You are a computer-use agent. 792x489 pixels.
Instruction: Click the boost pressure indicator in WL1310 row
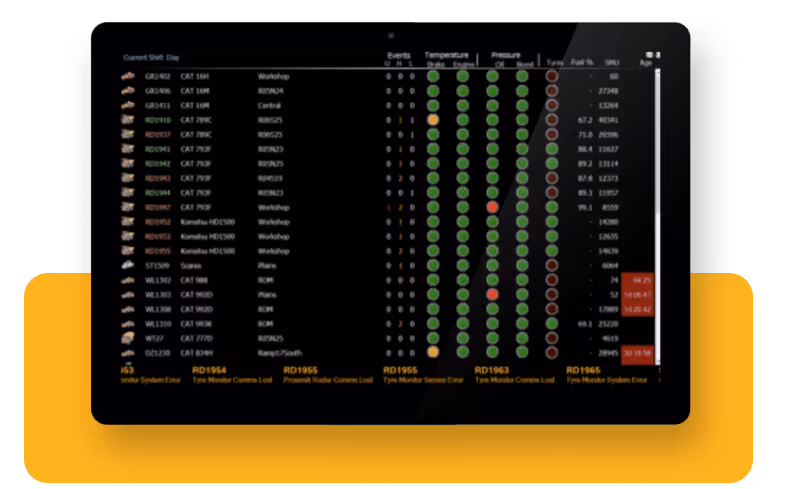(522, 324)
